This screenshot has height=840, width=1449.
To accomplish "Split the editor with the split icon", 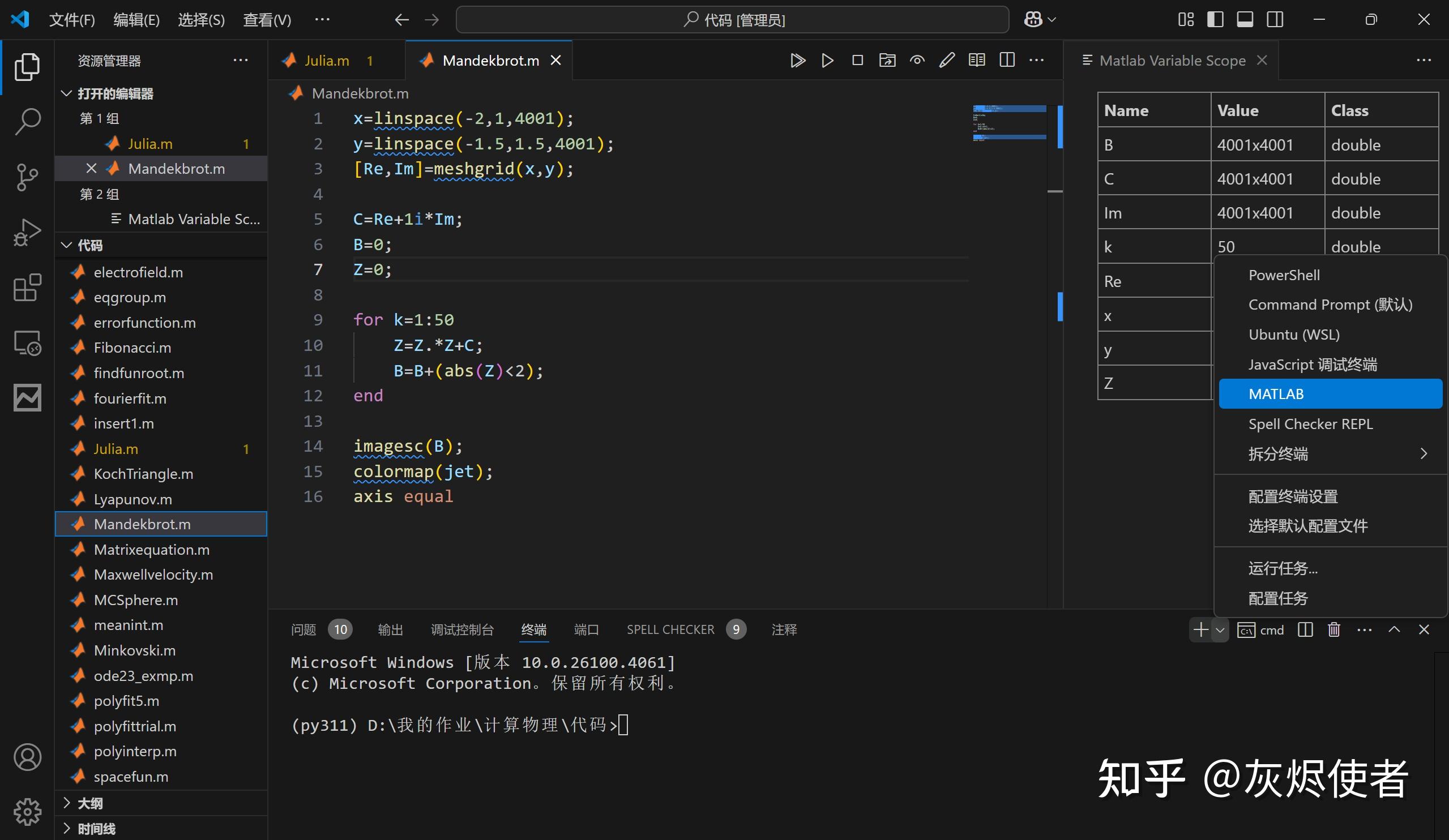I will [1007, 60].
